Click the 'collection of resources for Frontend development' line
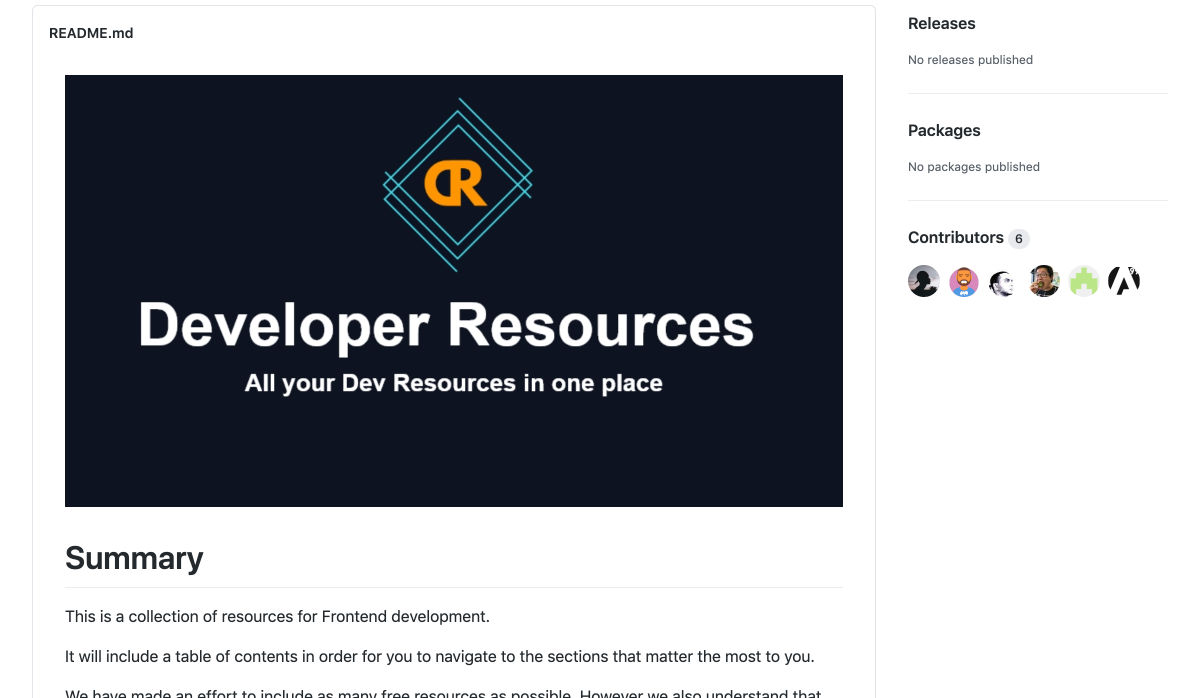The image size is (1200, 698). [277, 616]
